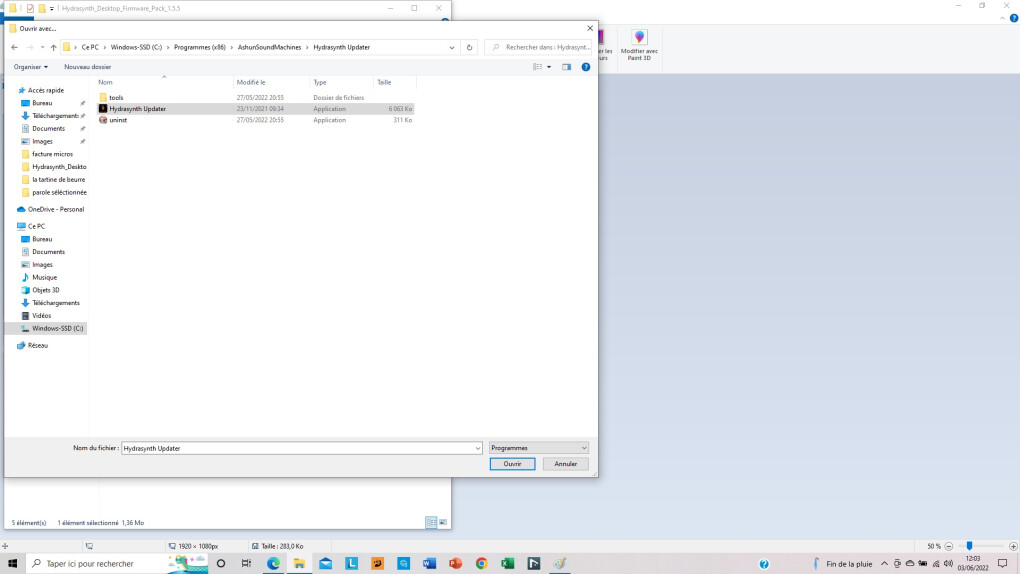Viewport: 1020px width, 574px height.
Task: Select Windows-SSD (C:) drive in sidebar
Action: (x=57, y=329)
